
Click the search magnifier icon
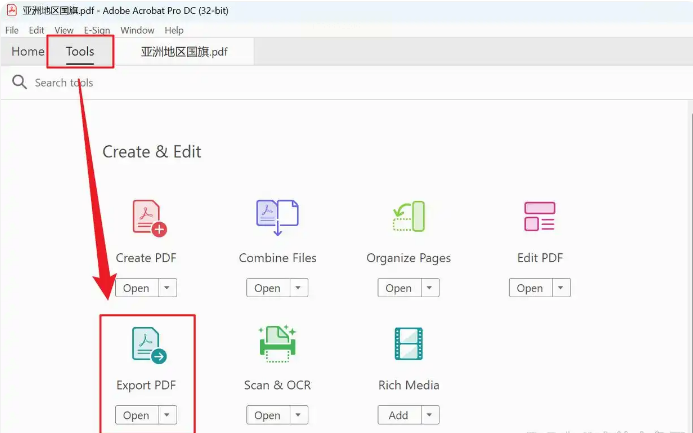click(19, 82)
